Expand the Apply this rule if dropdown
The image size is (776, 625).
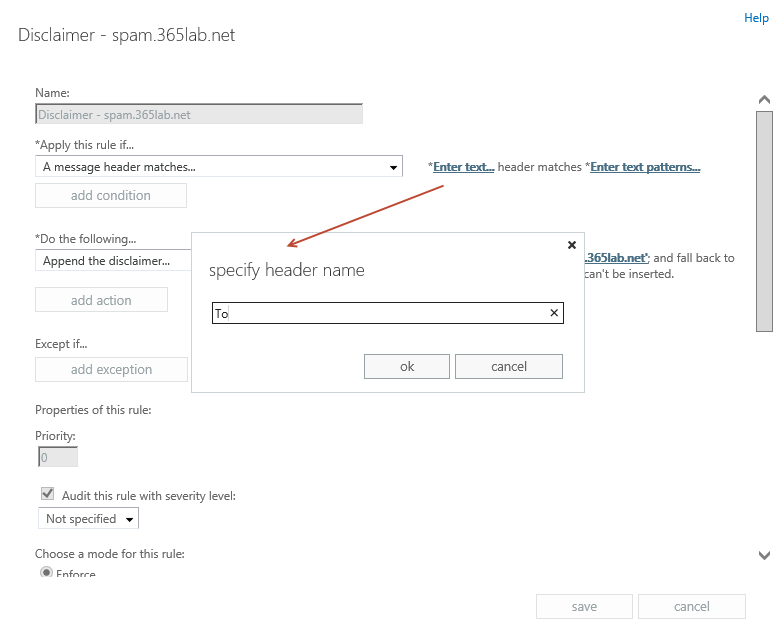(x=393, y=167)
